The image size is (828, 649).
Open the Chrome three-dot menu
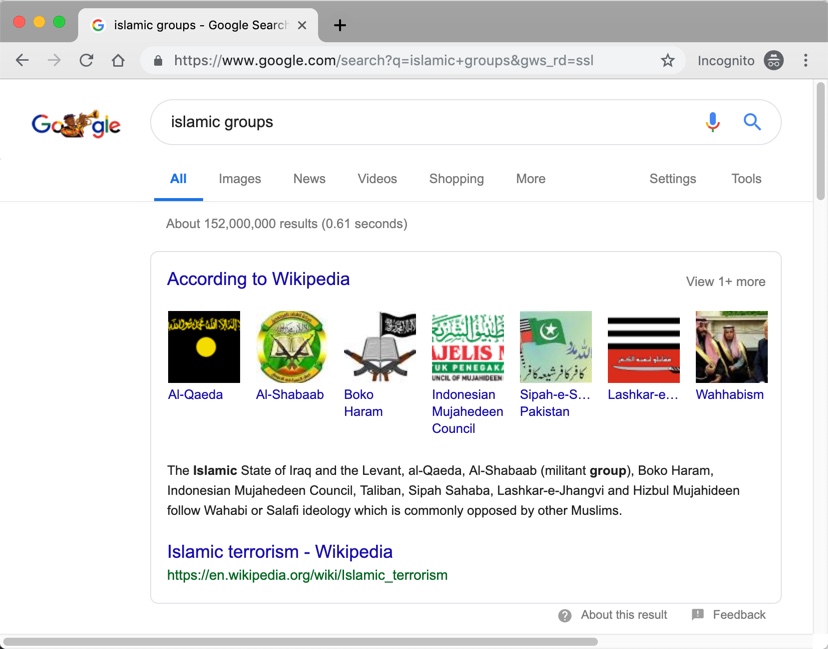[x=805, y=60]
